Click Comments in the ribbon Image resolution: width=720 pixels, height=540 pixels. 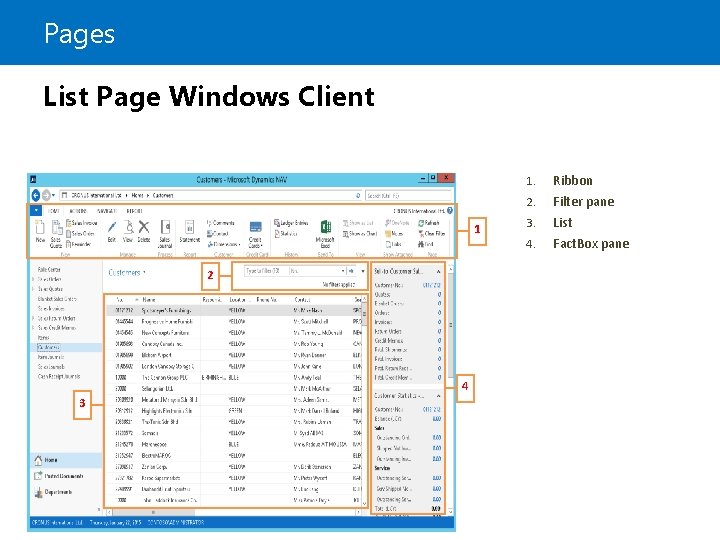coord(220,223)
